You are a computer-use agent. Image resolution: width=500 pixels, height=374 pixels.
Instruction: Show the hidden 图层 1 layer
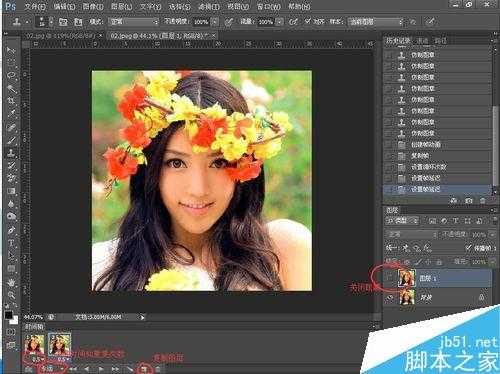point(389,278)
